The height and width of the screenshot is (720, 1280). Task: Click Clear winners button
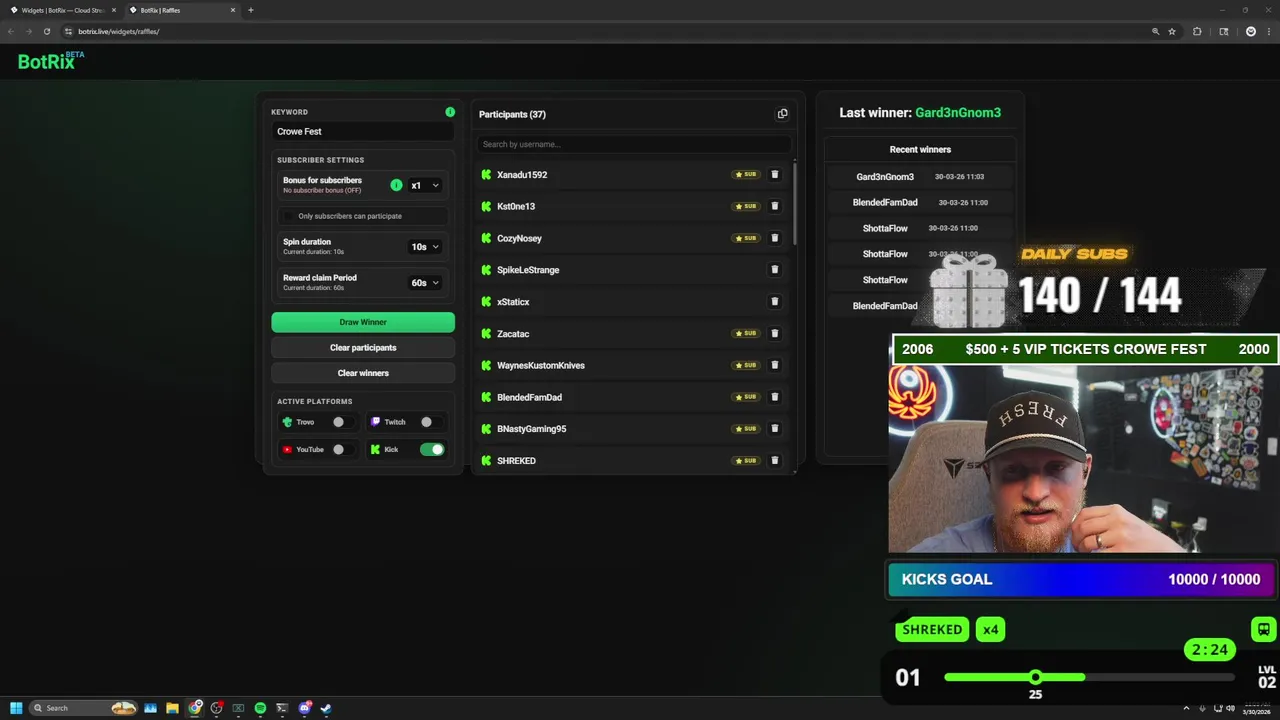coord(363,373)
